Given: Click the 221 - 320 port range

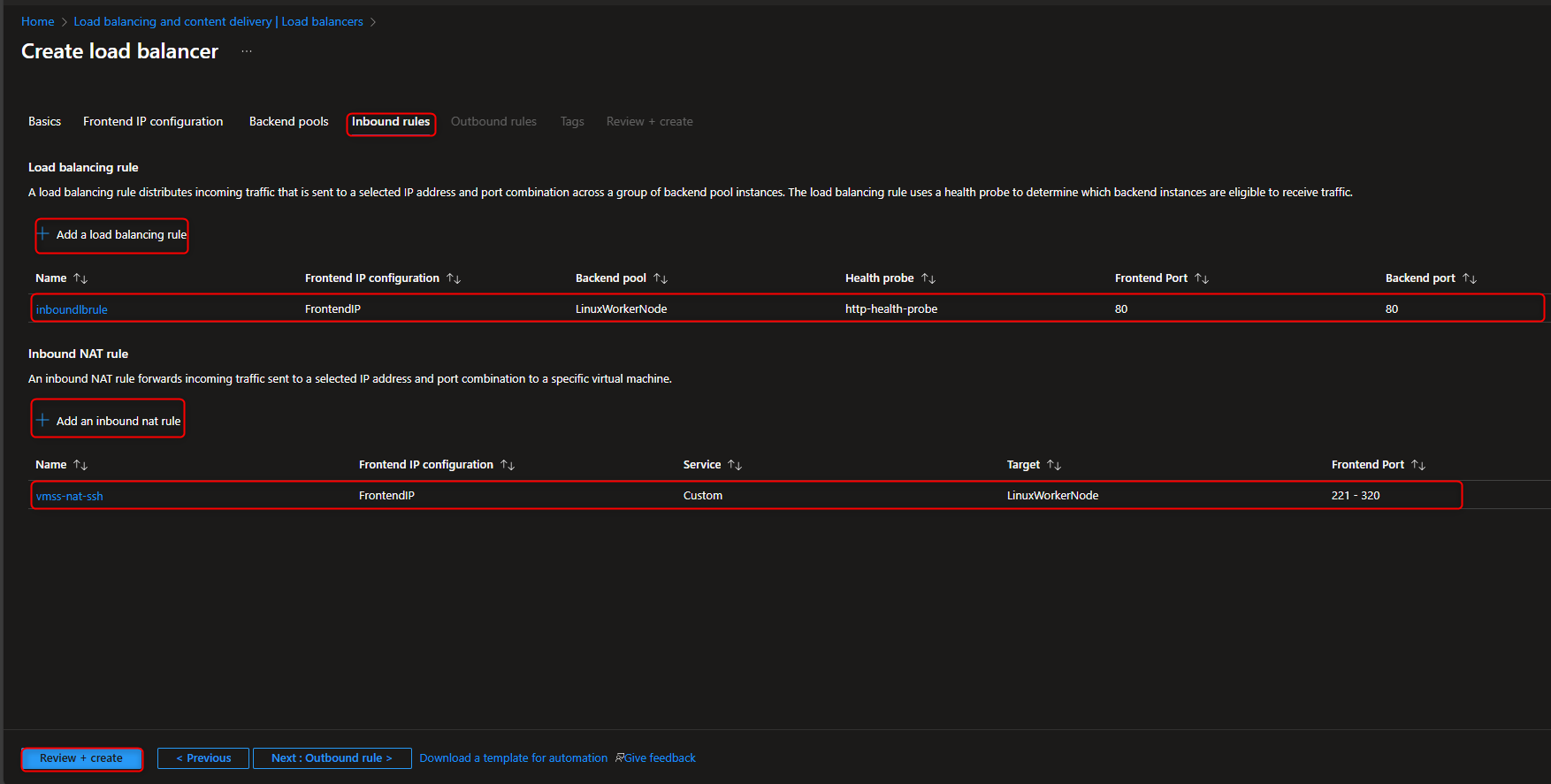Looking at the screenshot, I should tap(1356, 495).
